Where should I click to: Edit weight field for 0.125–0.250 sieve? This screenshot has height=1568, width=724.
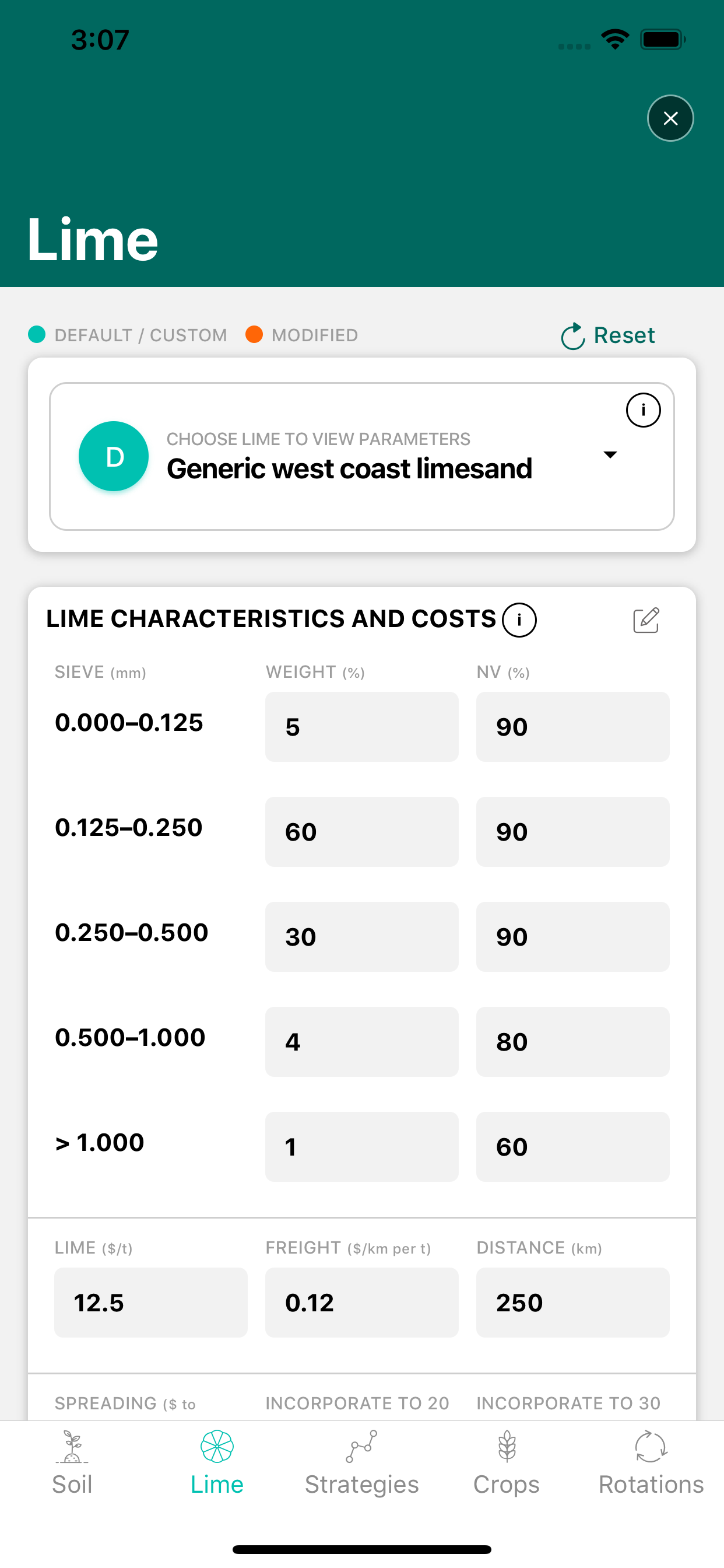[x=361, y=831]
